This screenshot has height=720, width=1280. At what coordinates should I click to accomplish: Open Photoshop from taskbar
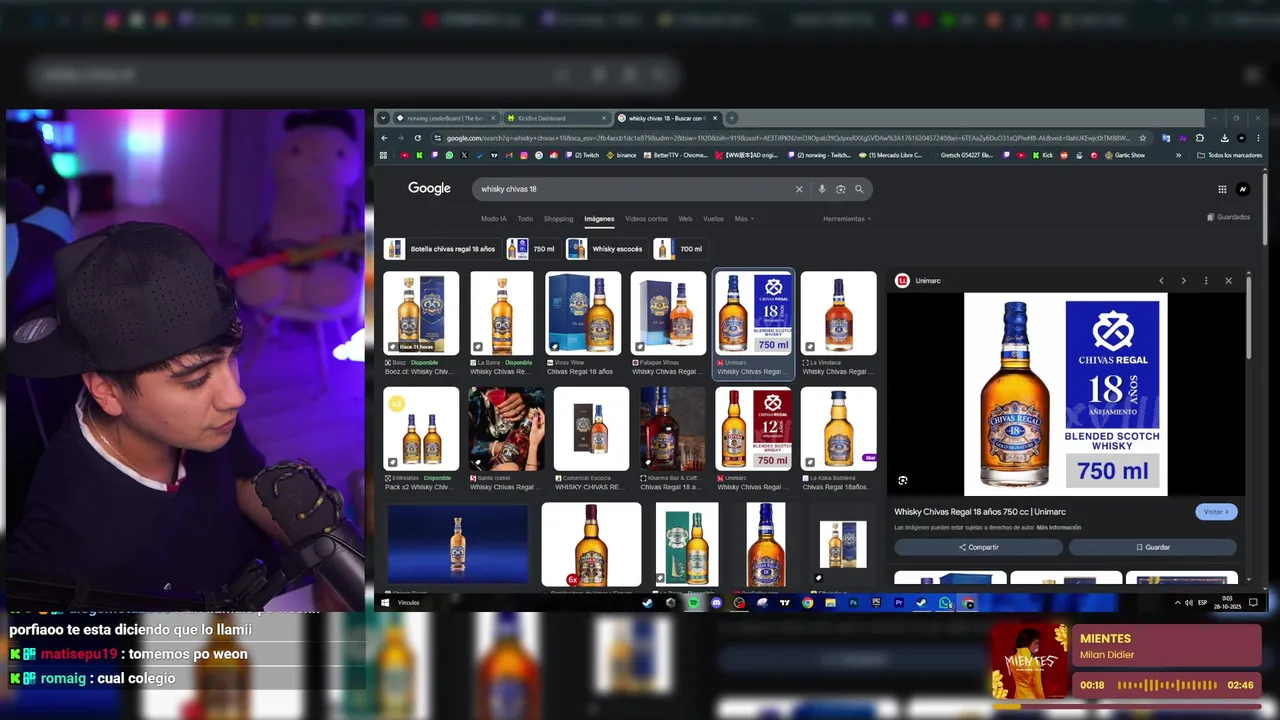coord(853,603)
